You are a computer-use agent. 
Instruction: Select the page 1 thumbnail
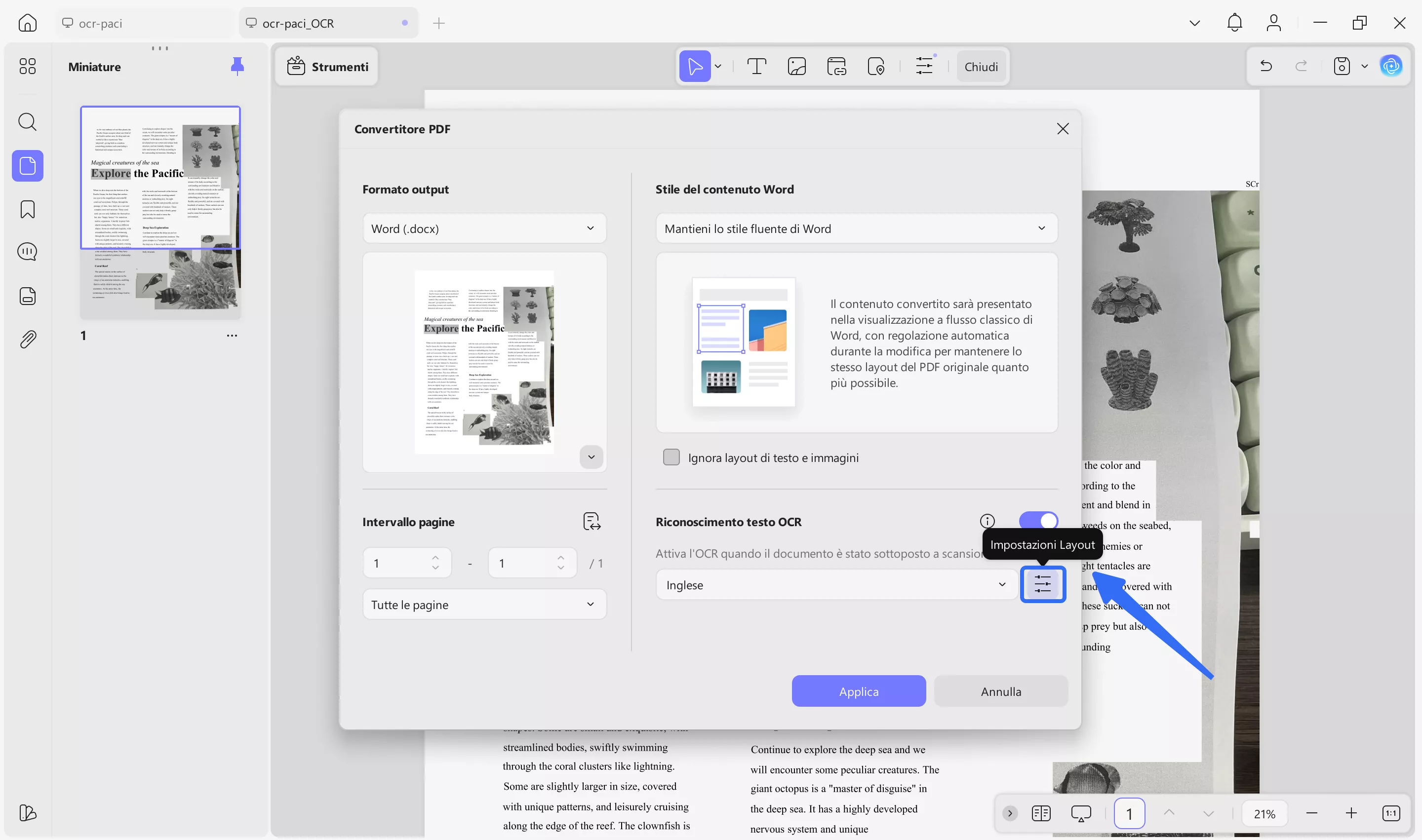(x=160, y=213)
